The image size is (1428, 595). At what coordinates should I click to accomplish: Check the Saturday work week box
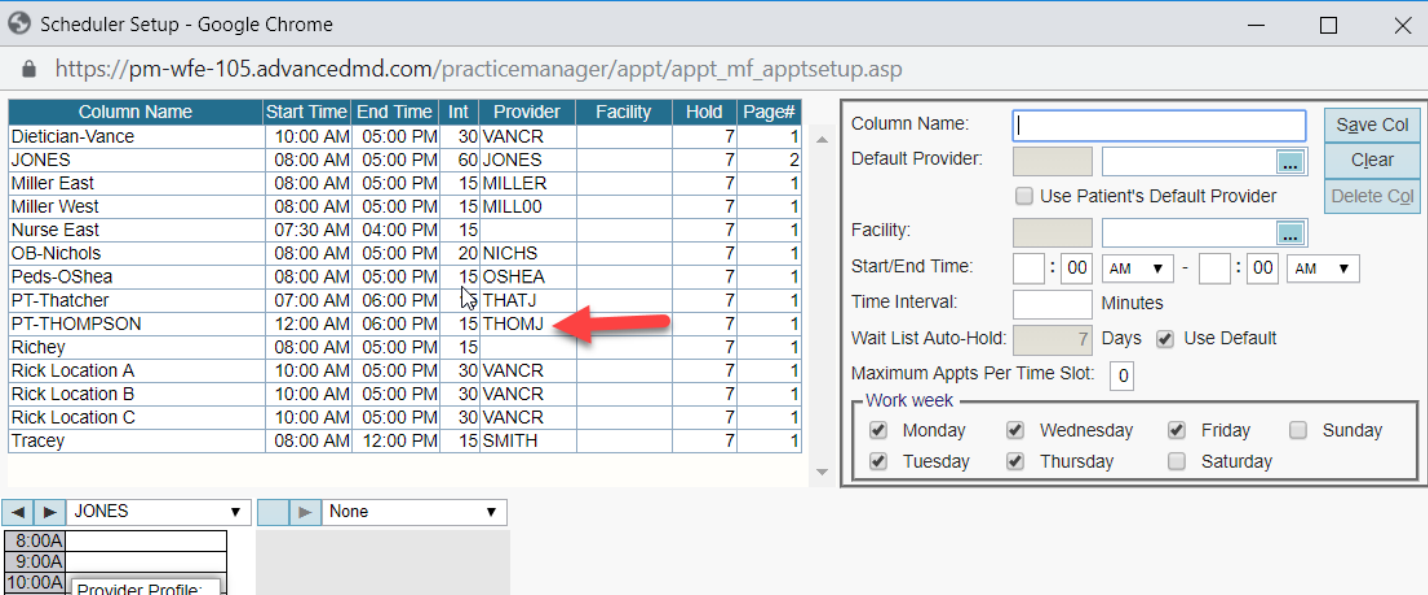(x=1177, y=462)
